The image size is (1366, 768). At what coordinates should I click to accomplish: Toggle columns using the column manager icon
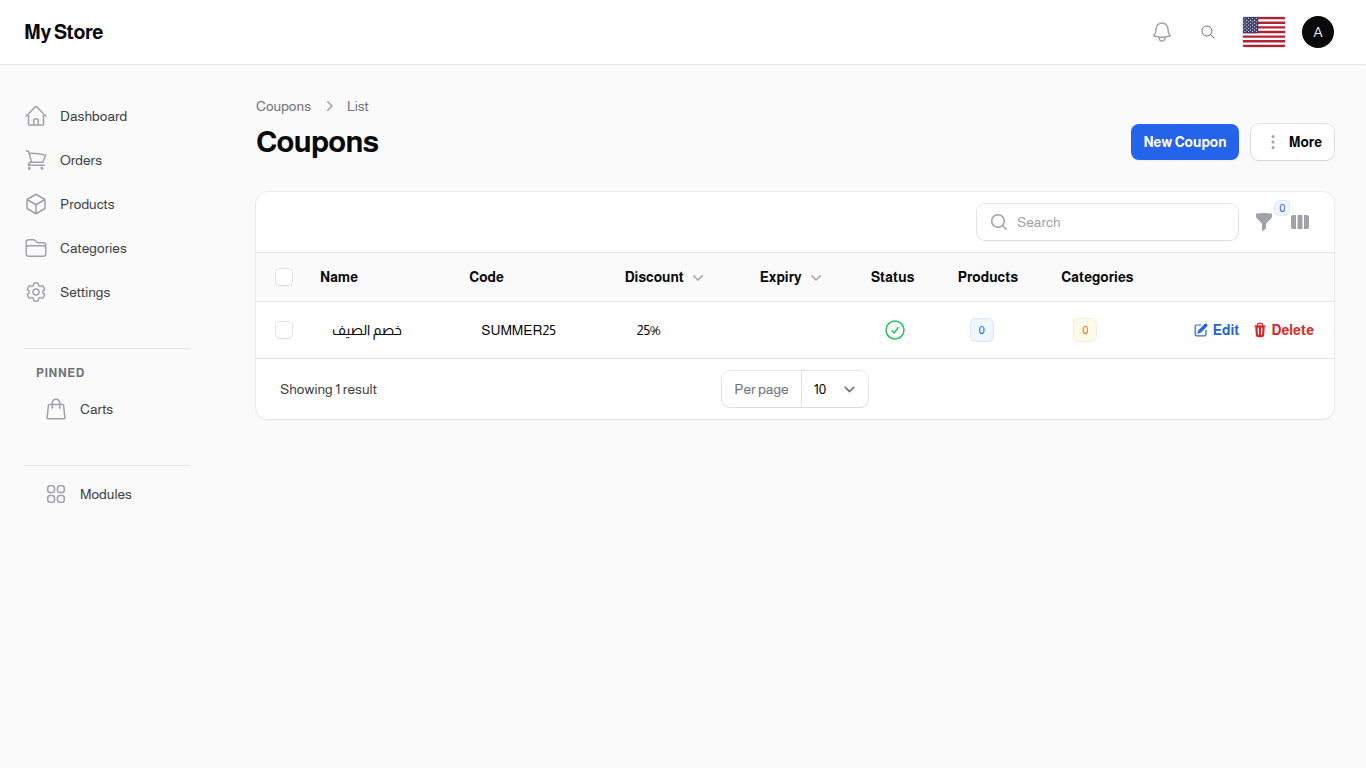1300,222
